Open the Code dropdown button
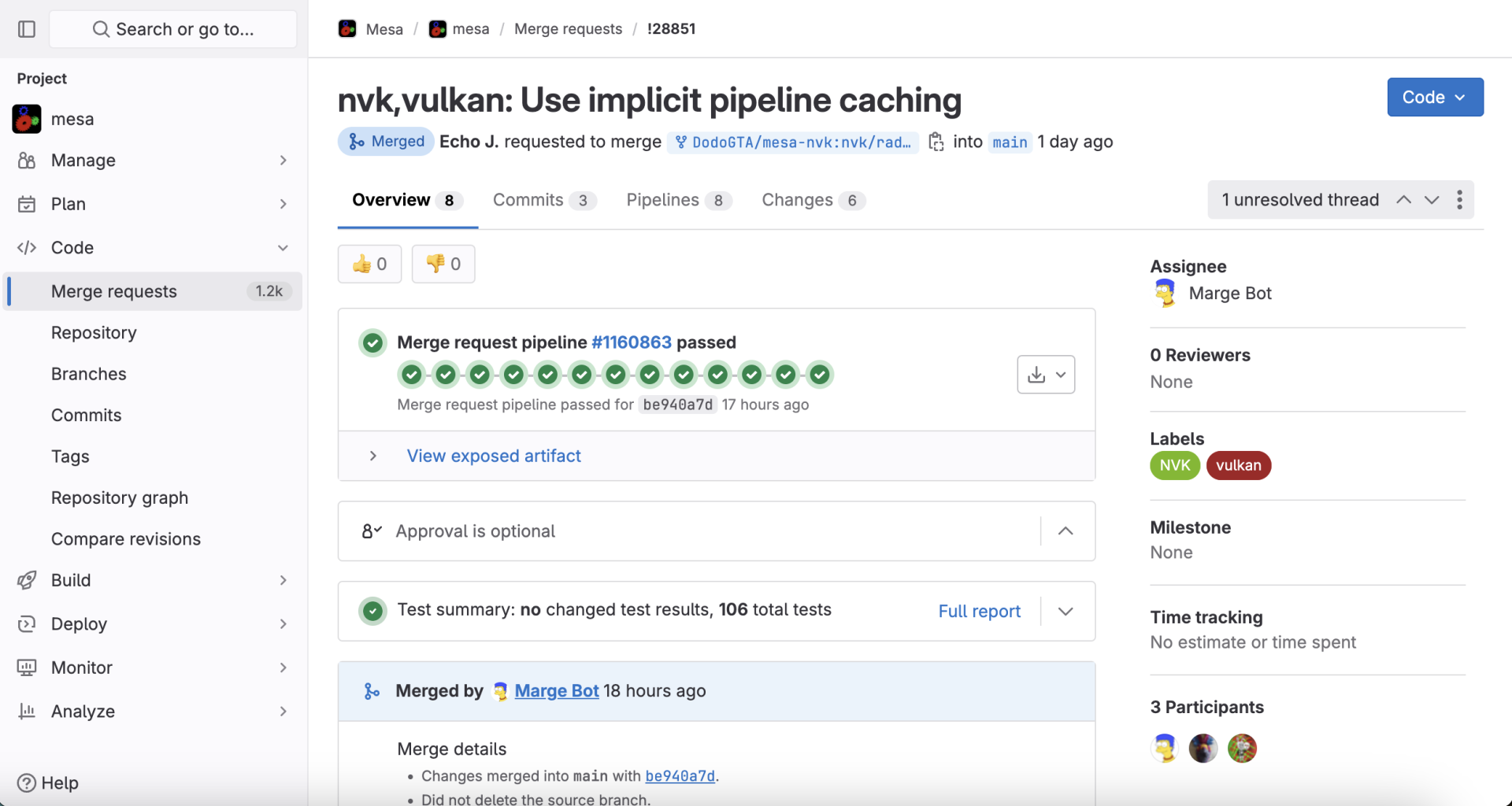1512x806 pixels. click(x=1435, y=97)
